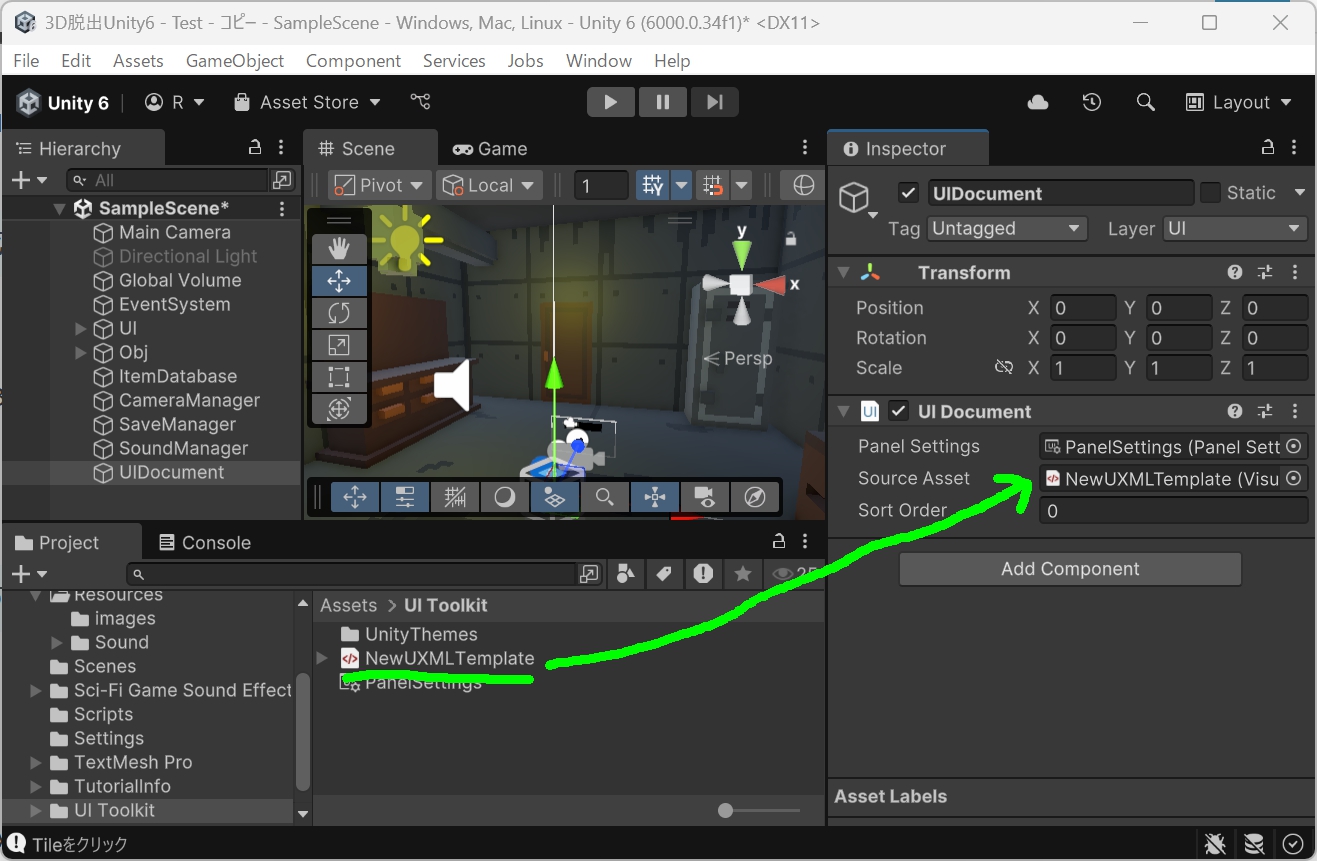This screenshot has height=861, width=1317.
Task: Select the Move tool in the Scene toolbar
Action: click(x=339, y=281)
